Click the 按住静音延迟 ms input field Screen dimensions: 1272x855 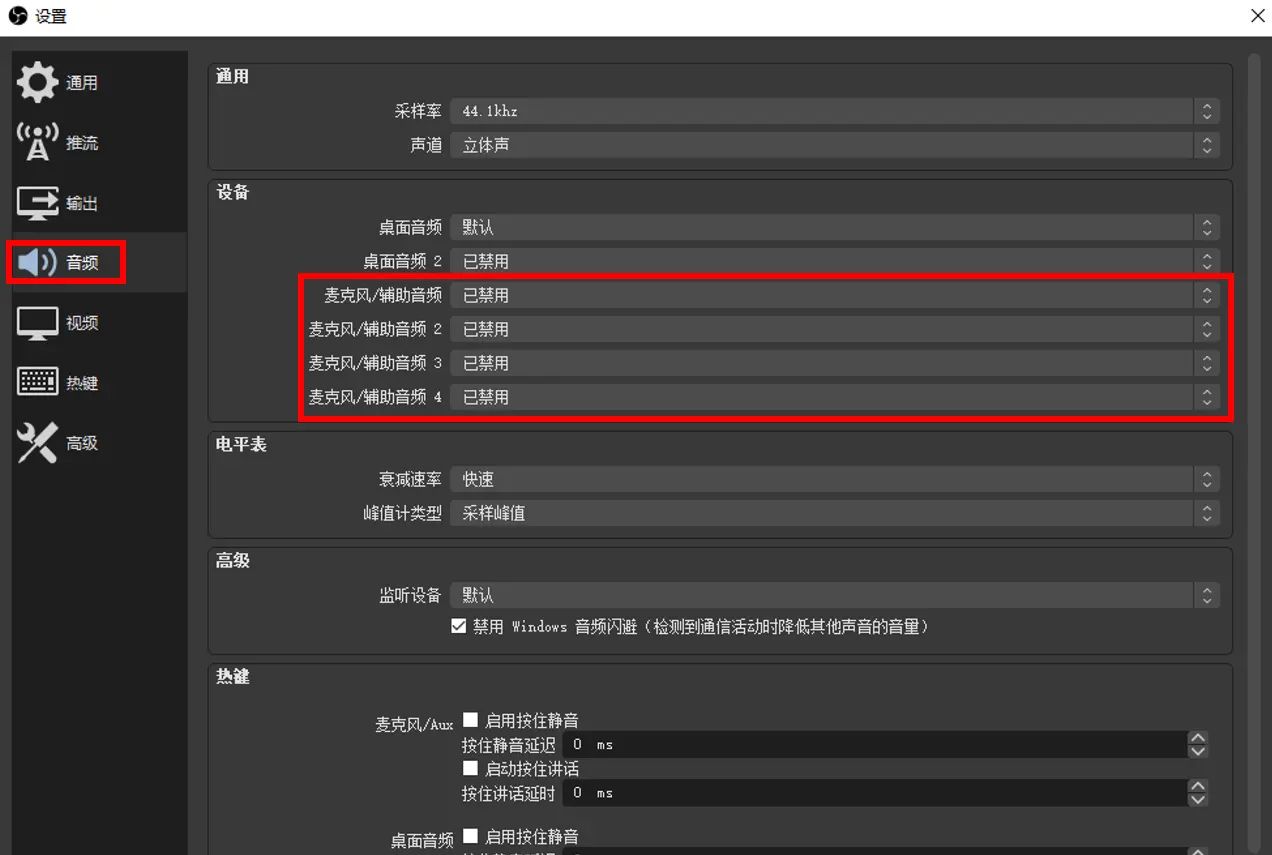[x=874, y=745]
